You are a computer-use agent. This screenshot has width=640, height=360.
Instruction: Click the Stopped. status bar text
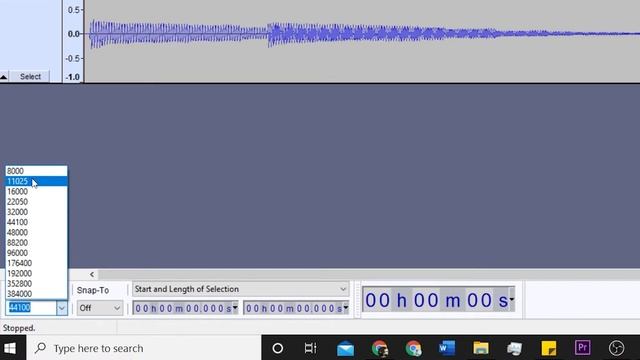click(x=19, y=328)
